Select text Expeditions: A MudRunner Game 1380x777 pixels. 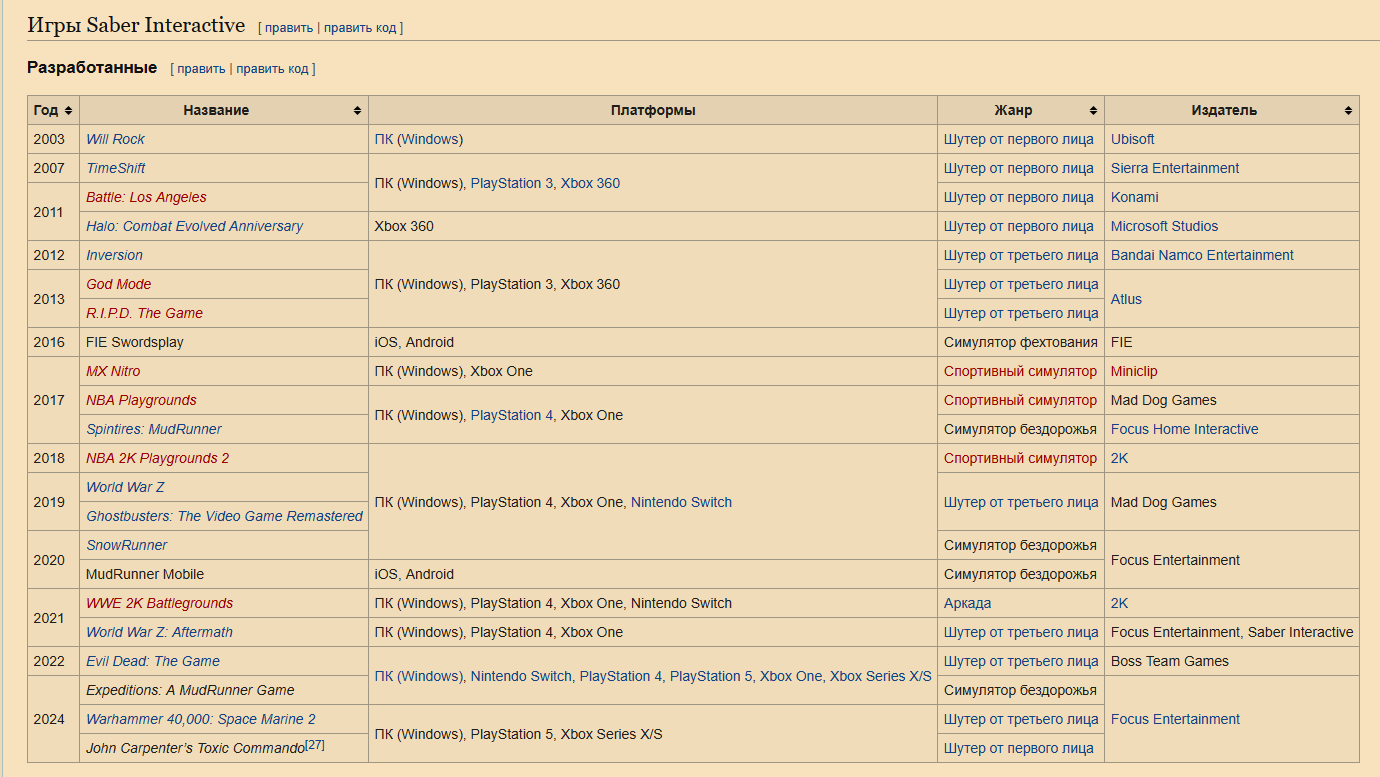point(190,690)
